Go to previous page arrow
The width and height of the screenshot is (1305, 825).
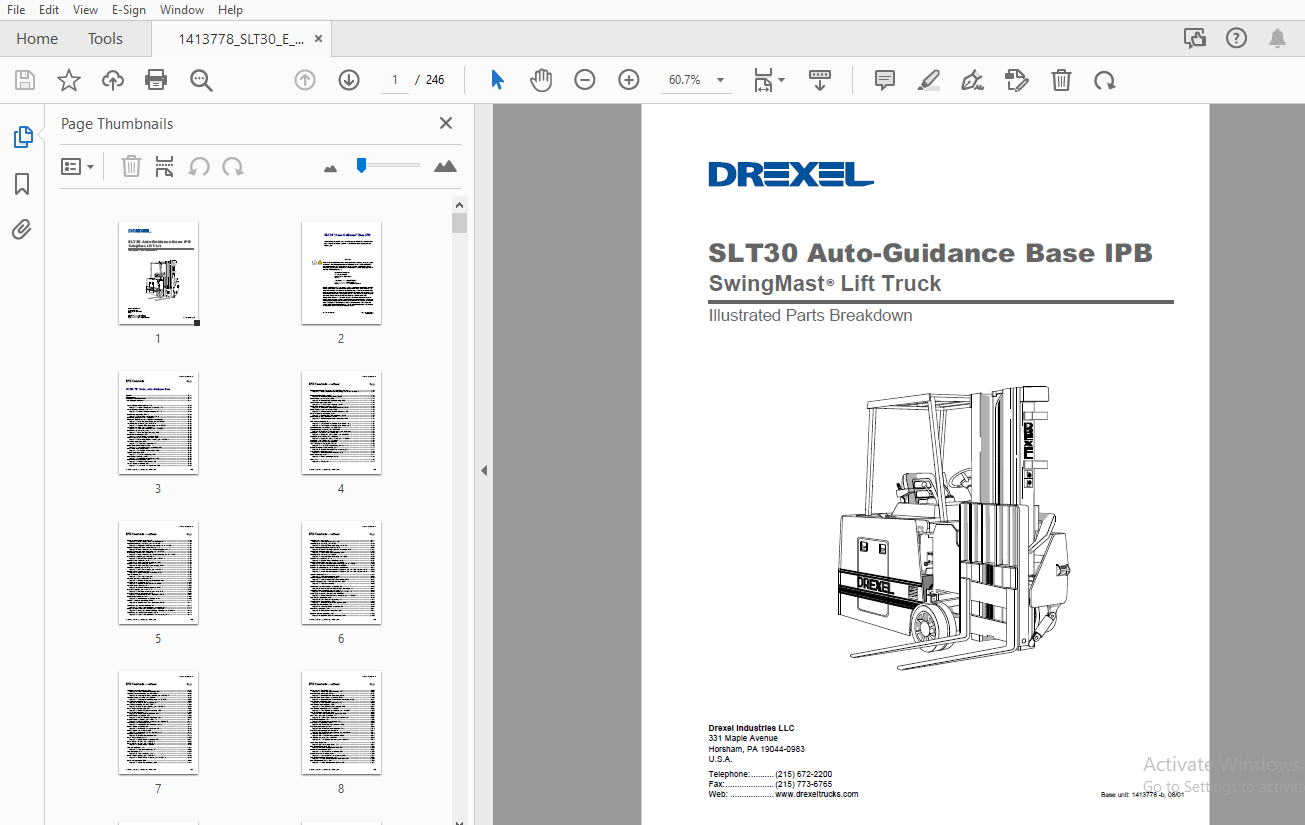pos(305,80)
